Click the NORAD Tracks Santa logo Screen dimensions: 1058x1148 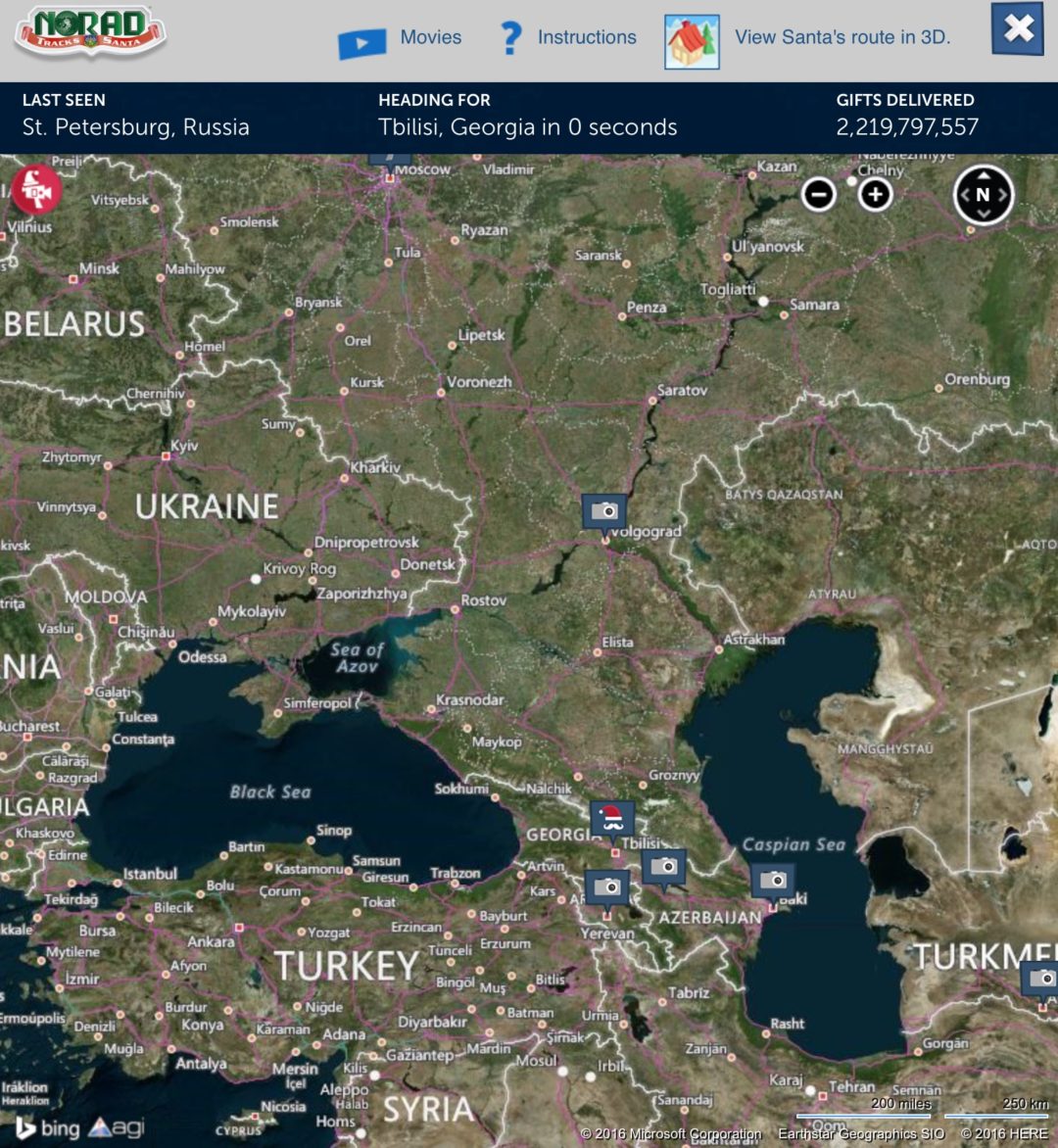point(90,33)
